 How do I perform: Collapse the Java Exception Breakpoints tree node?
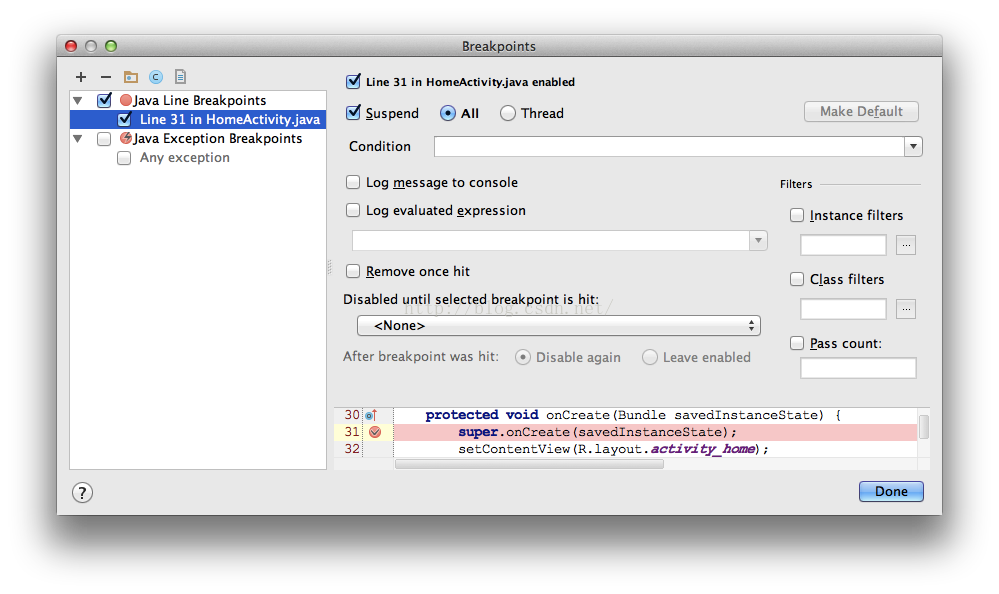coord(78,139)
